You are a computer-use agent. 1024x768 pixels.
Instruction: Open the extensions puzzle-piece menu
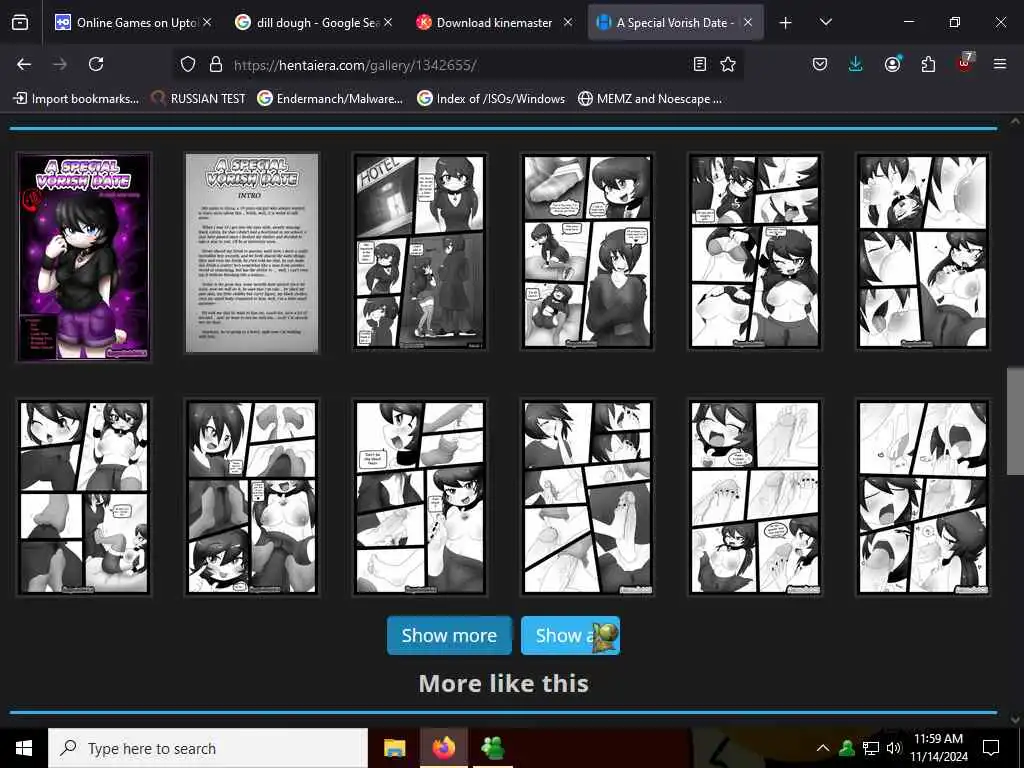(928, 64)
